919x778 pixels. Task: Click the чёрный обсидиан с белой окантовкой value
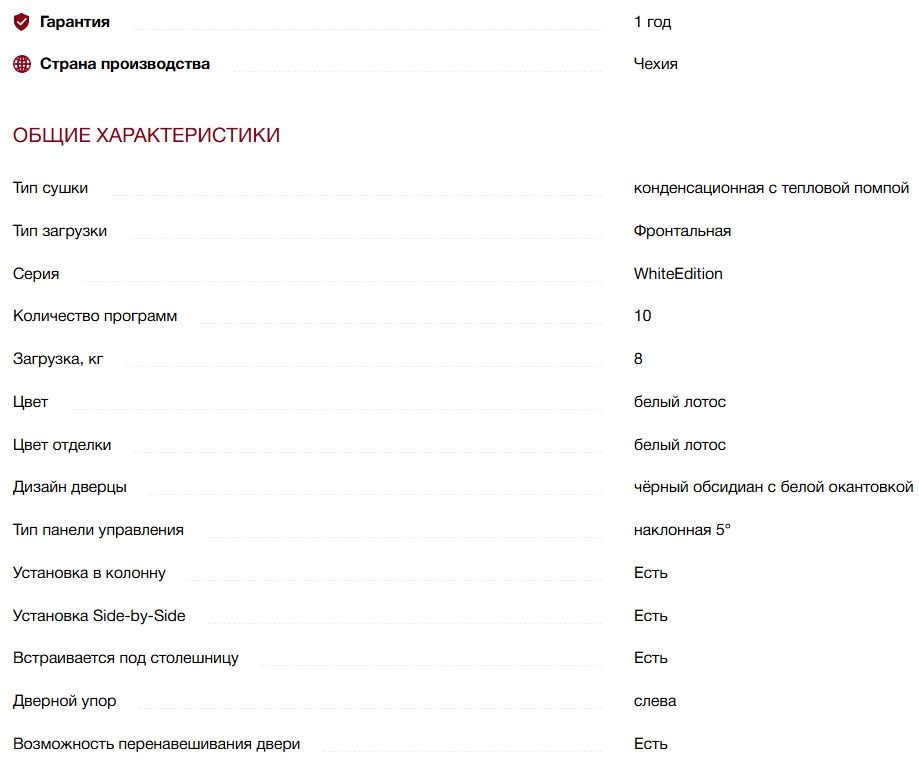pos(773,487)
